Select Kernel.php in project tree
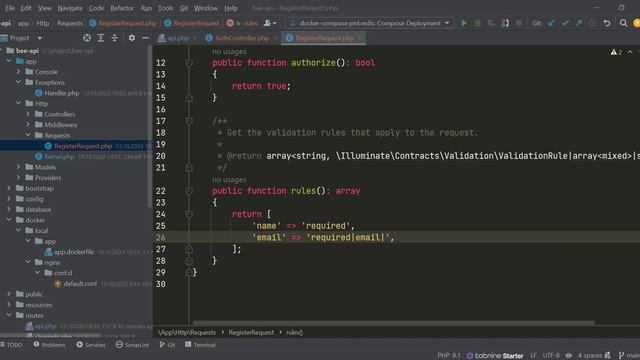 [x=59, y=156]
